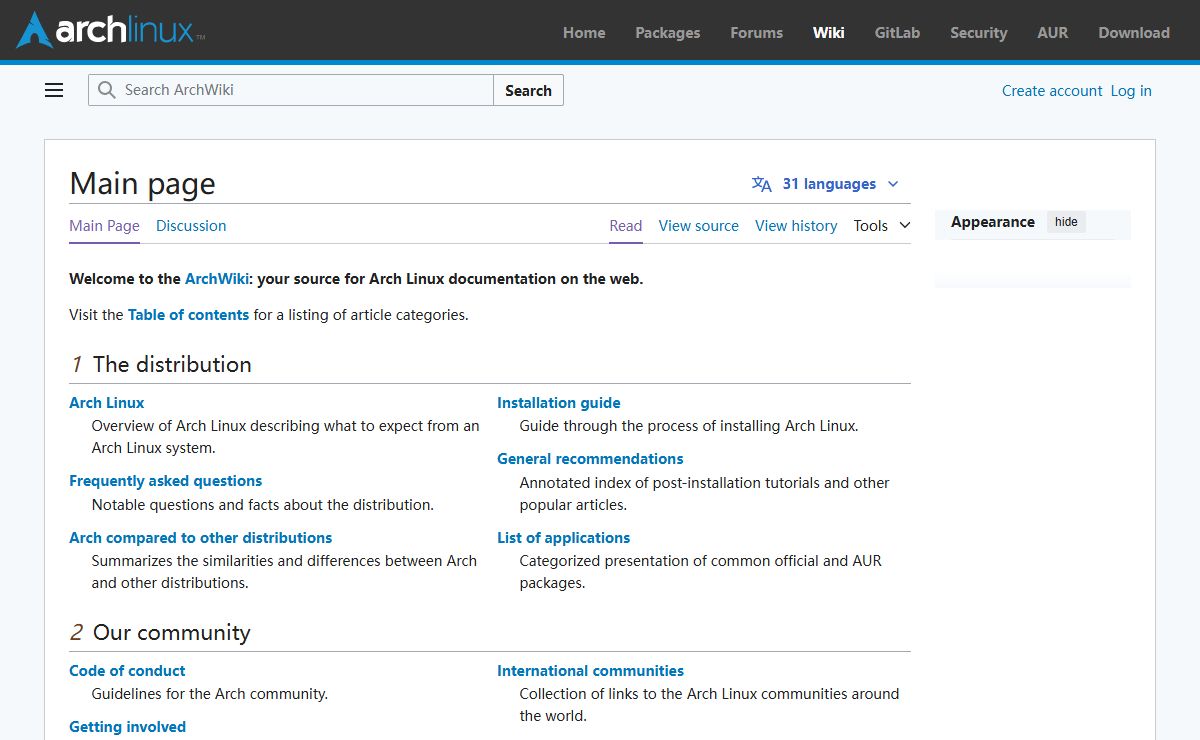Open Download in top navigation
Screen dimensions: 1200x740
tap(1134, 32)
